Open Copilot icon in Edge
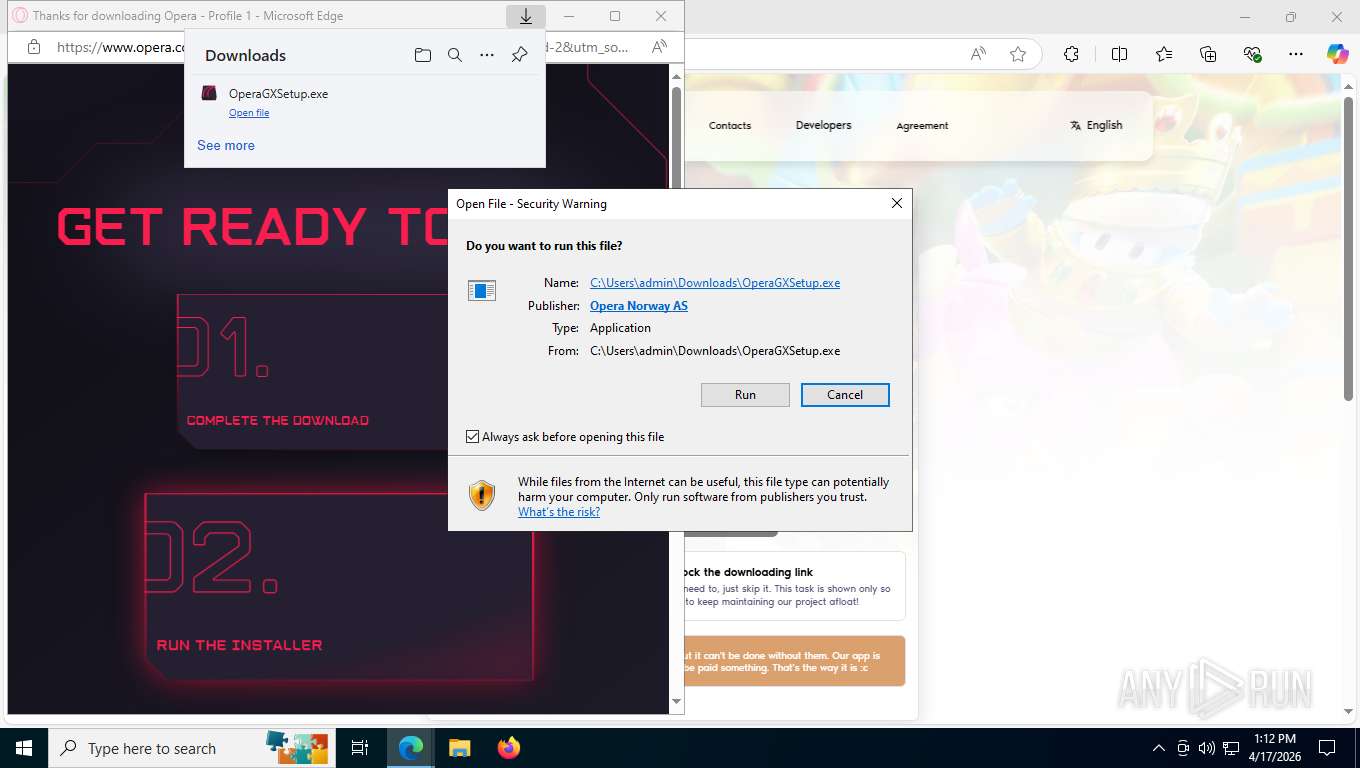 (x=1338, y=55)
